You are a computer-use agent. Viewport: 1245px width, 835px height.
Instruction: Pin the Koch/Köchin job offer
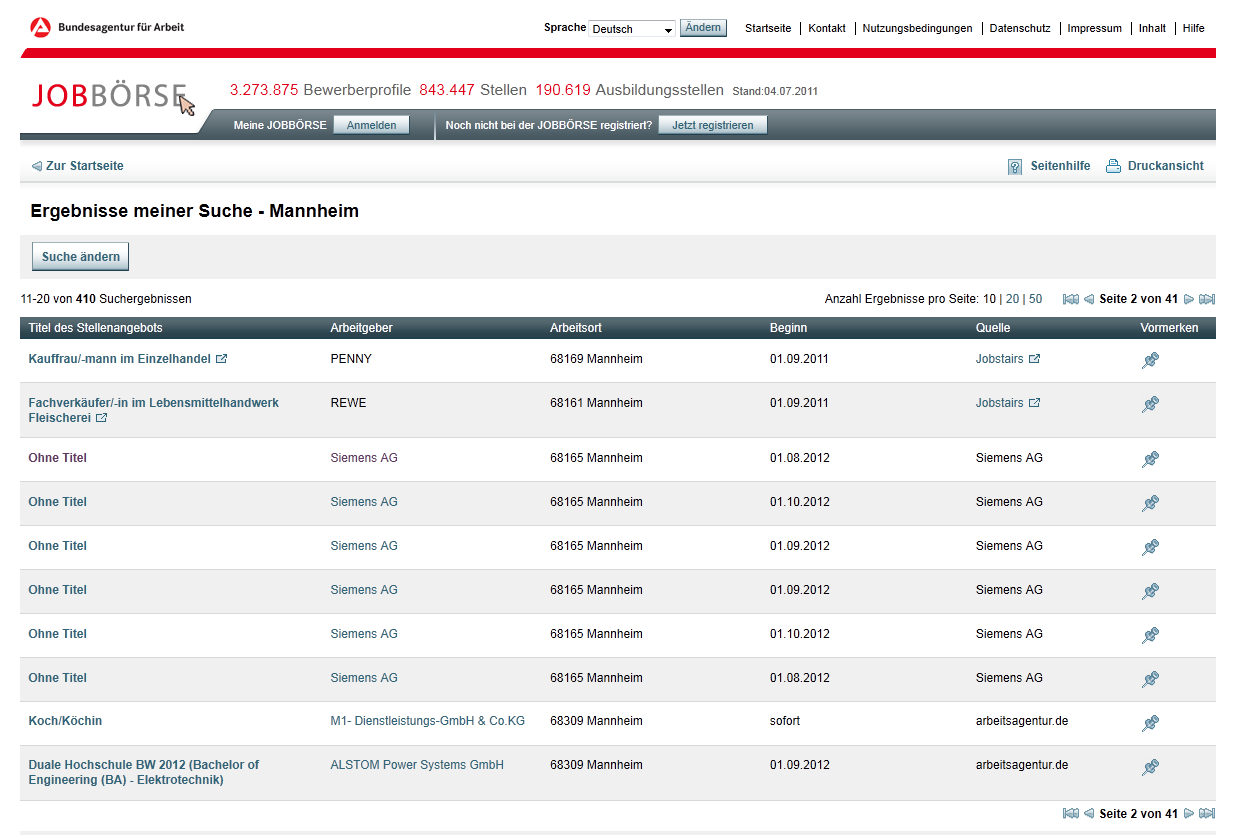(1150, 723)
